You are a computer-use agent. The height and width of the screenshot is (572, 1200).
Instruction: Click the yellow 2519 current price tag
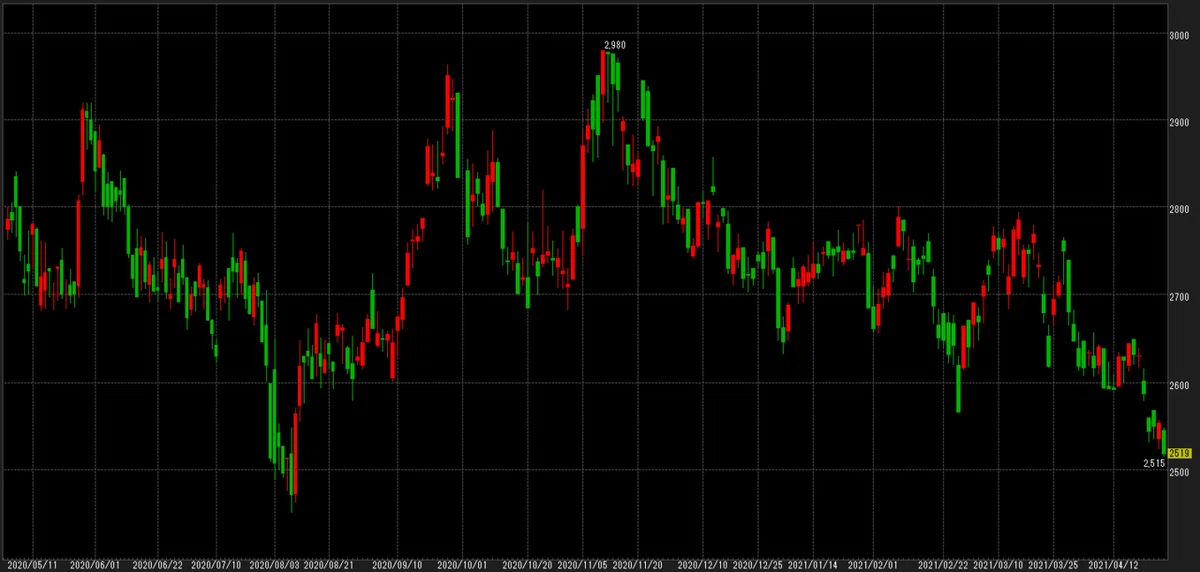[1180, 453]
